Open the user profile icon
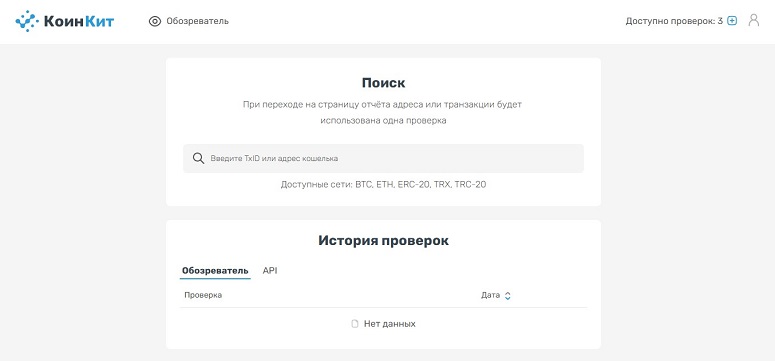Viewport: 775px width, 361px height. (754, 20)
